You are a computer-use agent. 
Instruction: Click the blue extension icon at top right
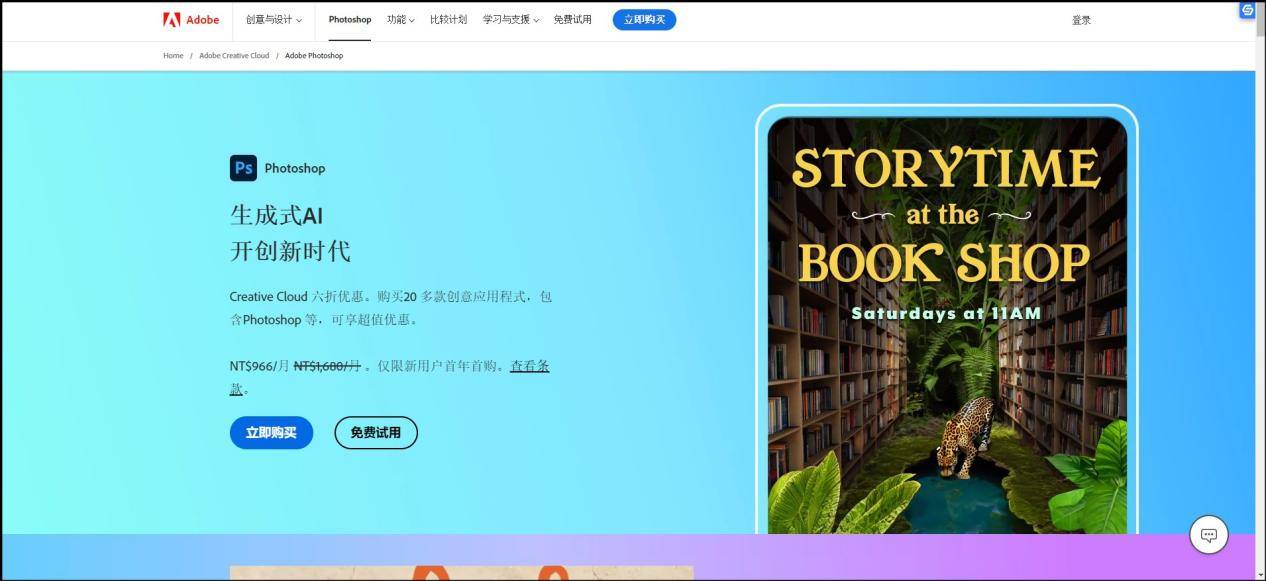1247,10
